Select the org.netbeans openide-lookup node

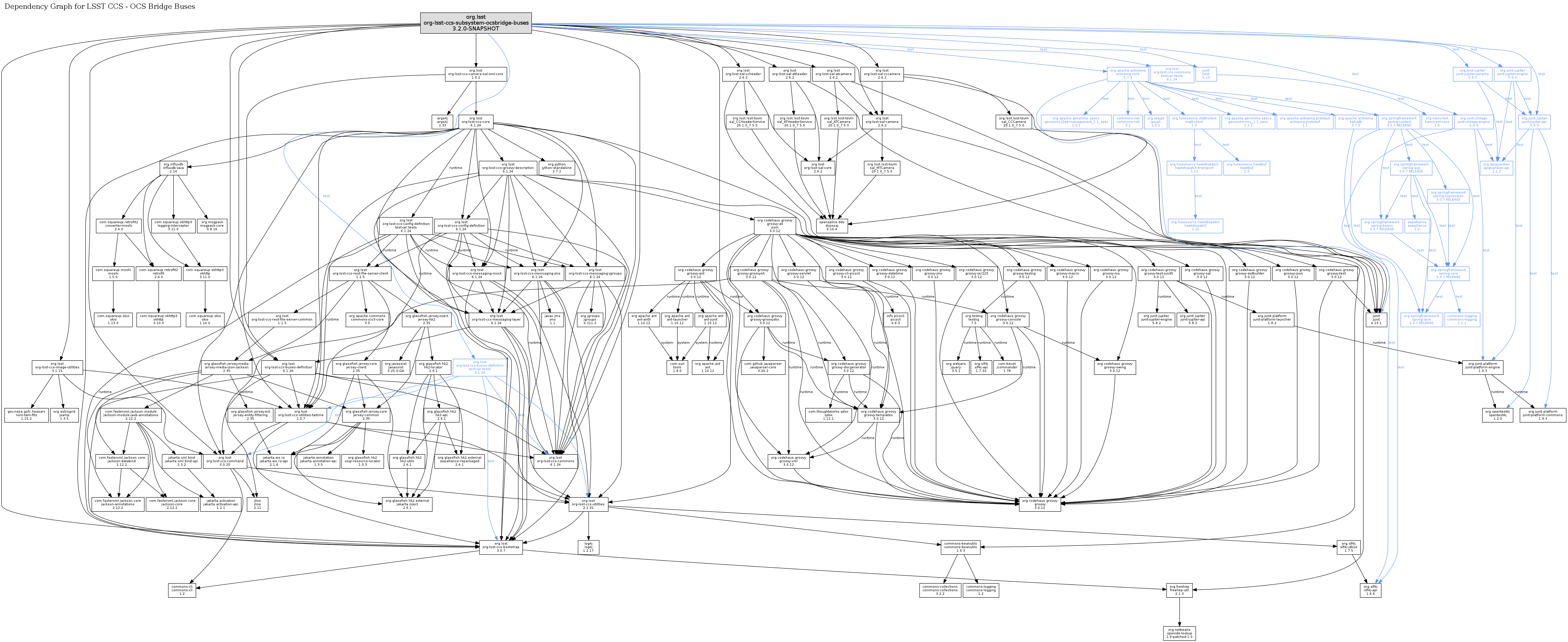1179,633
